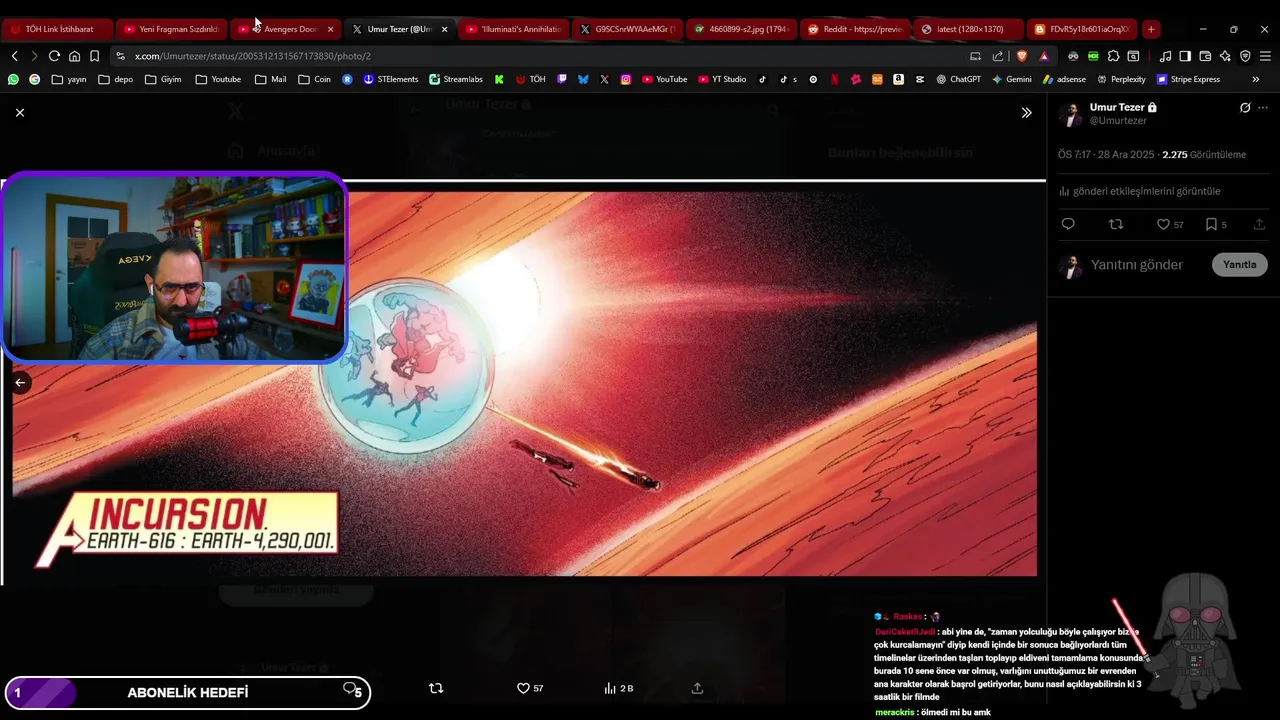Open the Netflix bookmark icon
1280x720 pixels.
point(834,79)
